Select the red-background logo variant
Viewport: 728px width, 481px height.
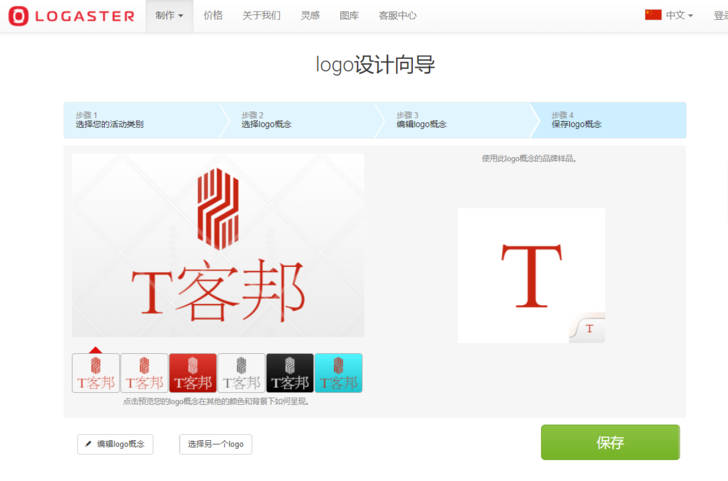(x=193, y=373)
